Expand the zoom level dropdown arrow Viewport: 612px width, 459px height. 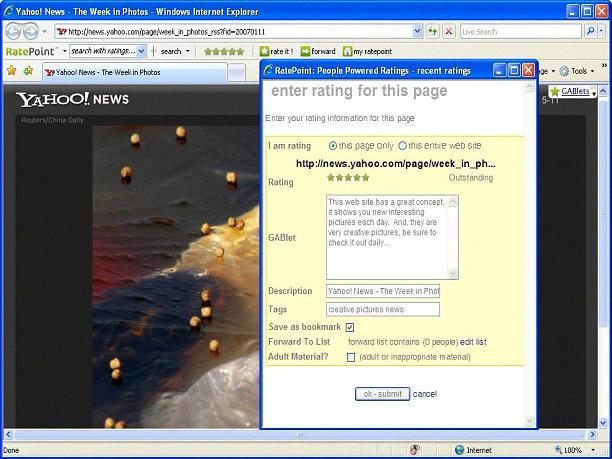click(593, 450)
